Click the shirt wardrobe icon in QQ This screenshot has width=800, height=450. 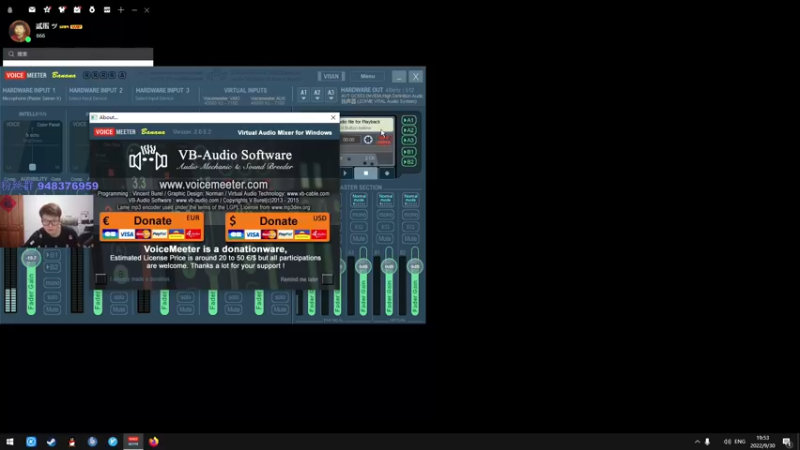click(x=62, y=10)
